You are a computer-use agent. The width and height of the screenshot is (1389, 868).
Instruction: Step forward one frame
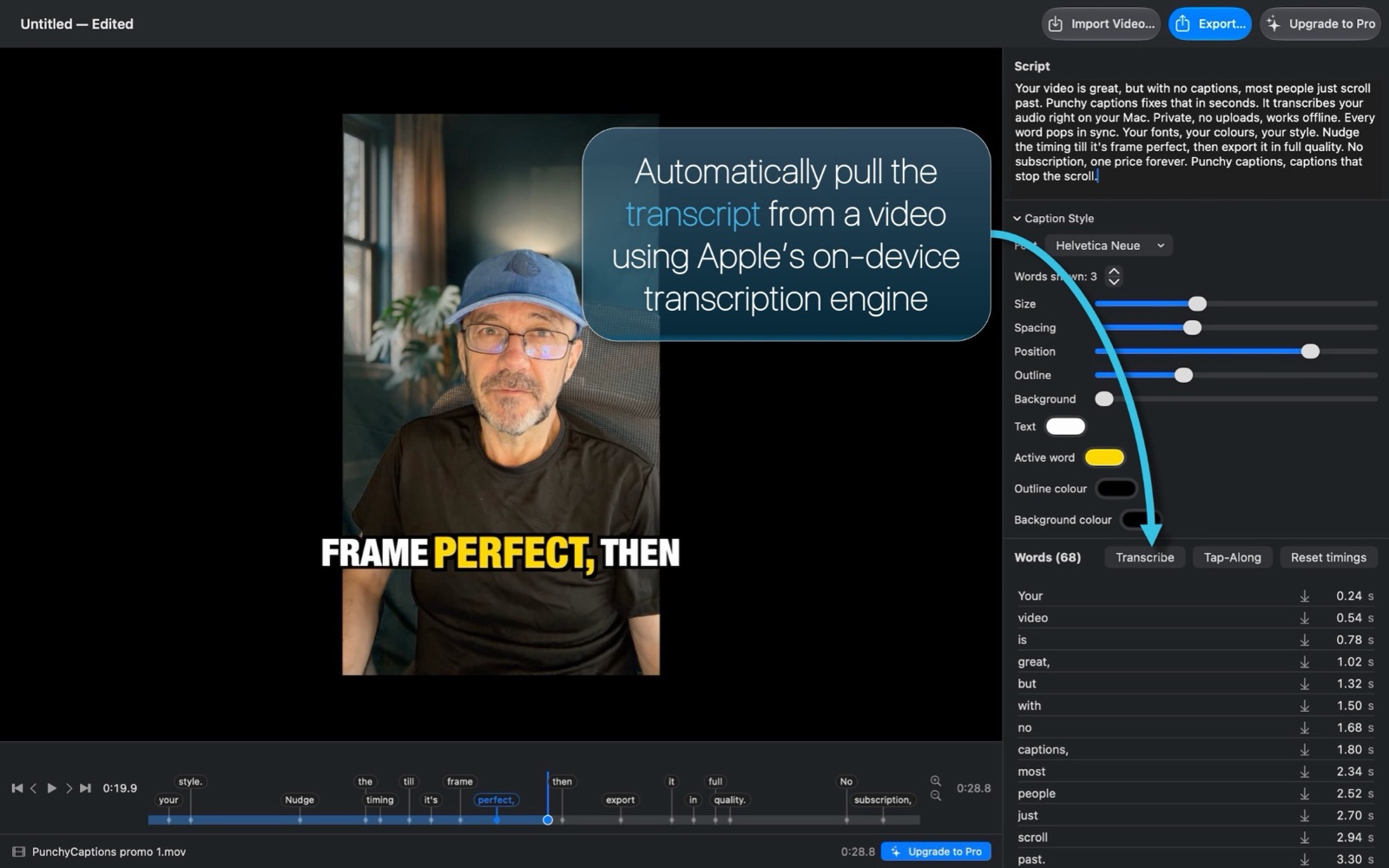69,788
